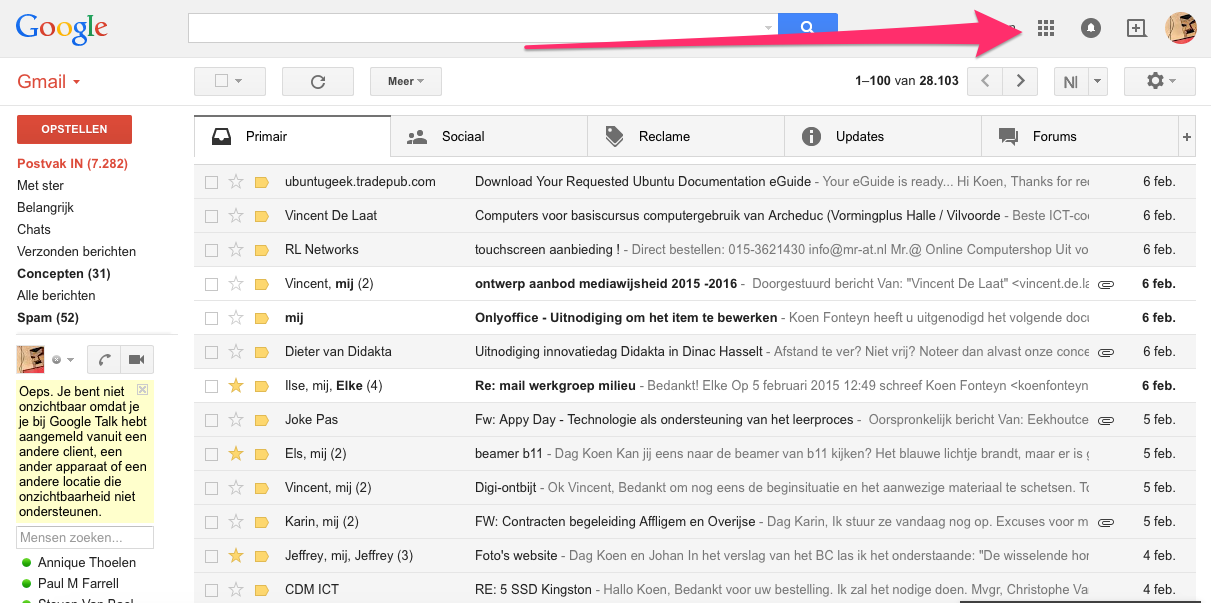1211x603 pixels.
Task: Toggle importance marker for Joke Pas message
Action: pos(262,420)
